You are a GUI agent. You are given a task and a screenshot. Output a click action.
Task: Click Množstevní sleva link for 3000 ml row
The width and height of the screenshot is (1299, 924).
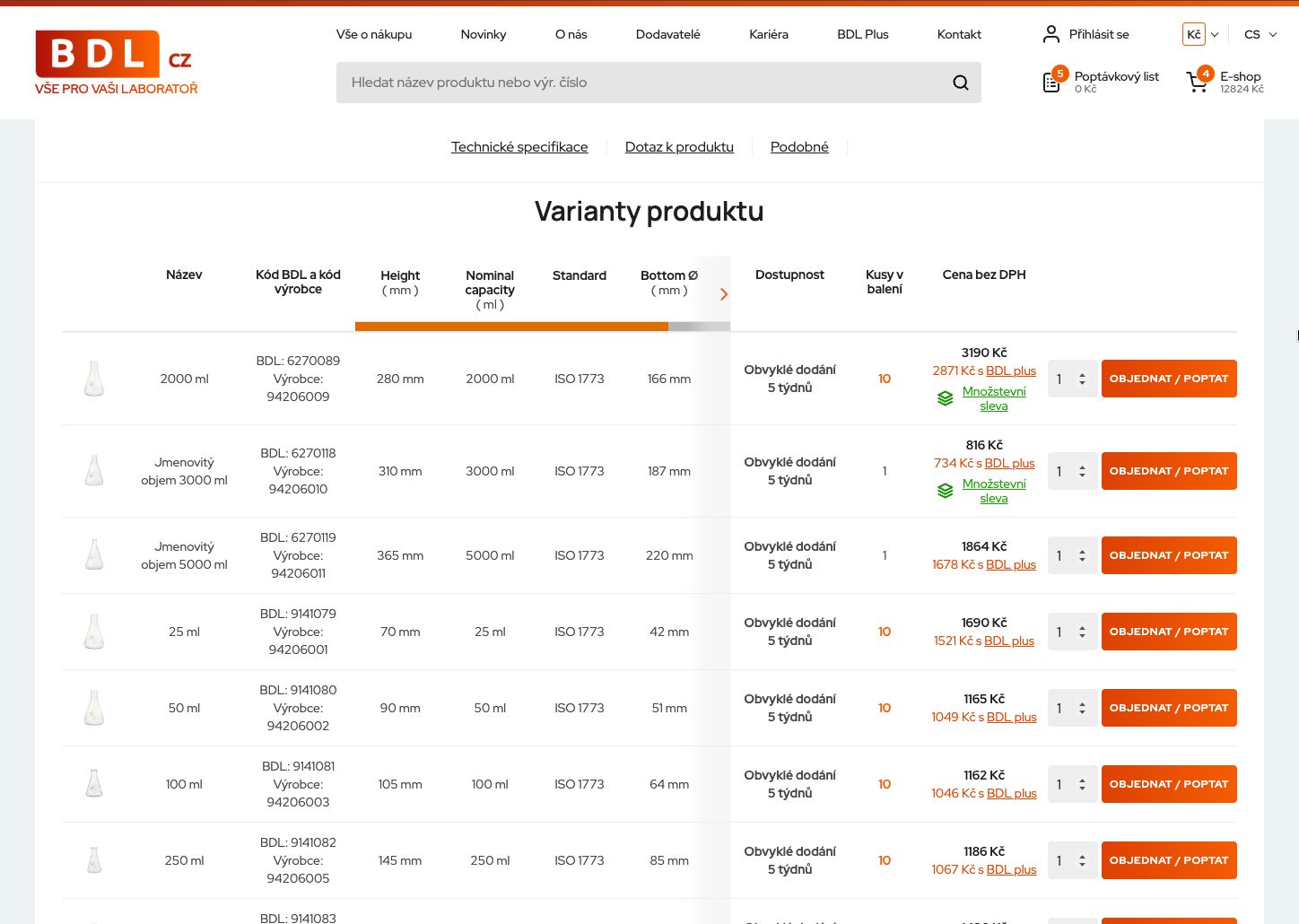click(x=993, y=491)
